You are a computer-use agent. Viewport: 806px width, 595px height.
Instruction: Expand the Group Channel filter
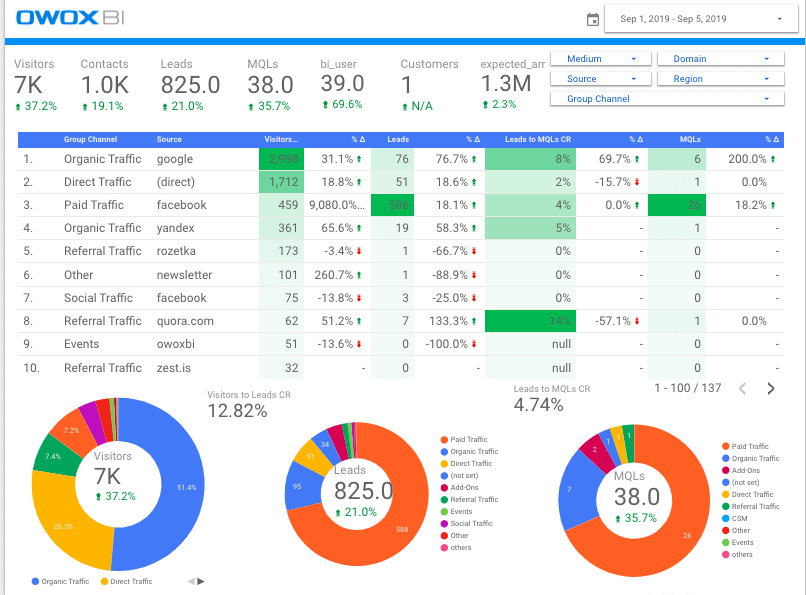pyautogui.click(x=667, y=98)
